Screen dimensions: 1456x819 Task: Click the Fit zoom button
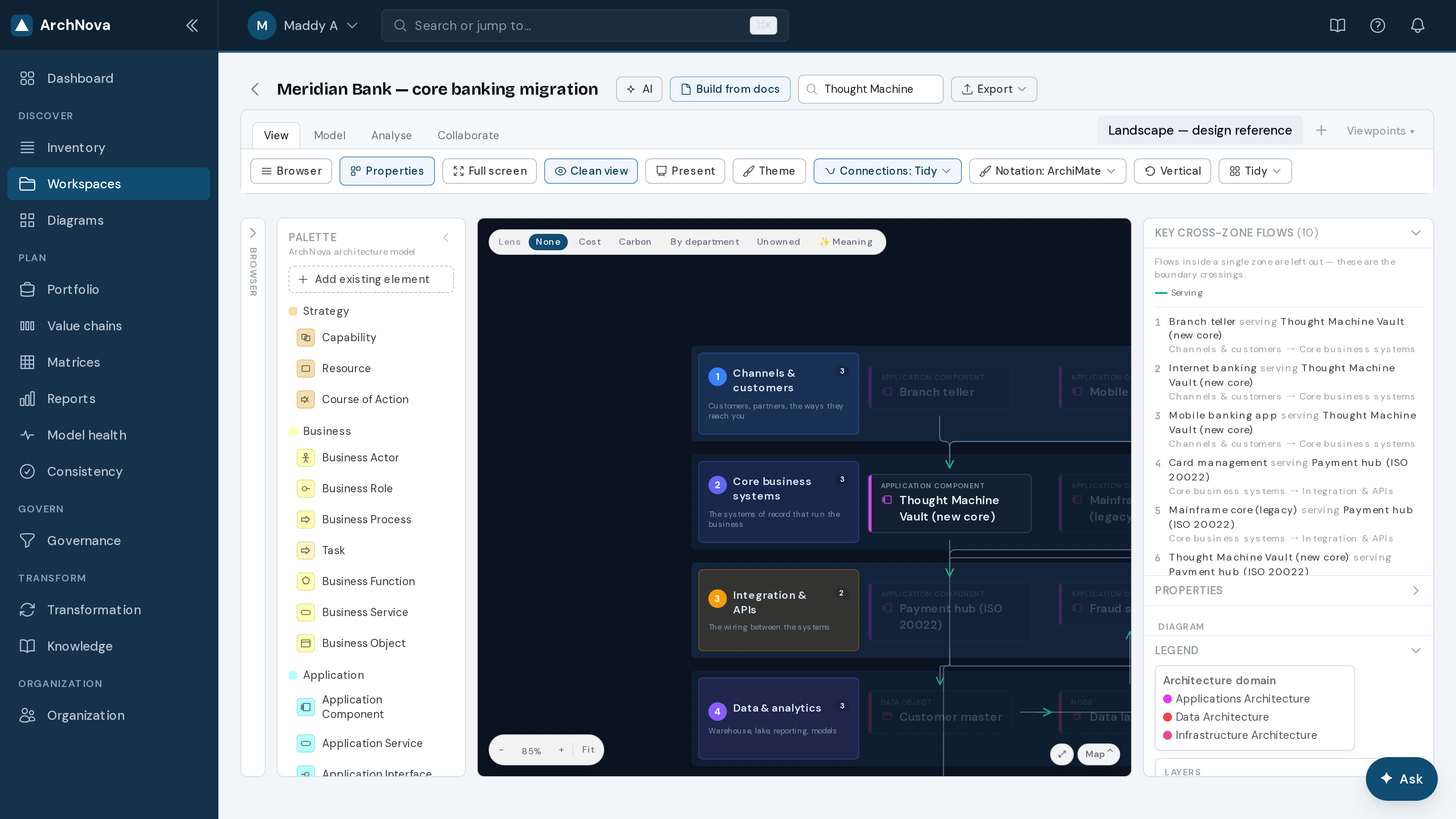pyautogui.click(x=588, y=750)
